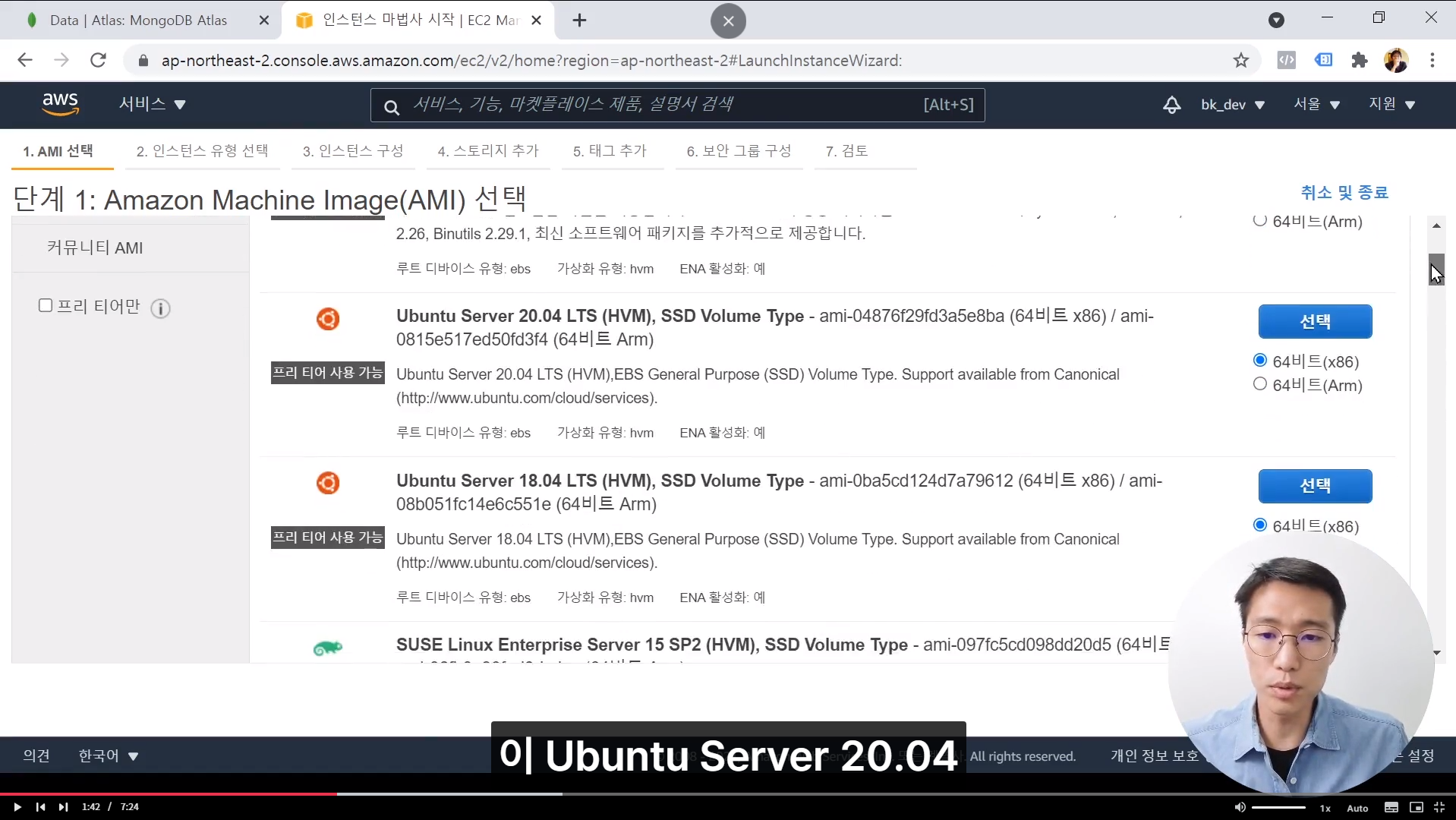The width and height of the screenshot is (1456, 820).
Task: Click the browser address bar URL
Action: (x=531, y=61)
